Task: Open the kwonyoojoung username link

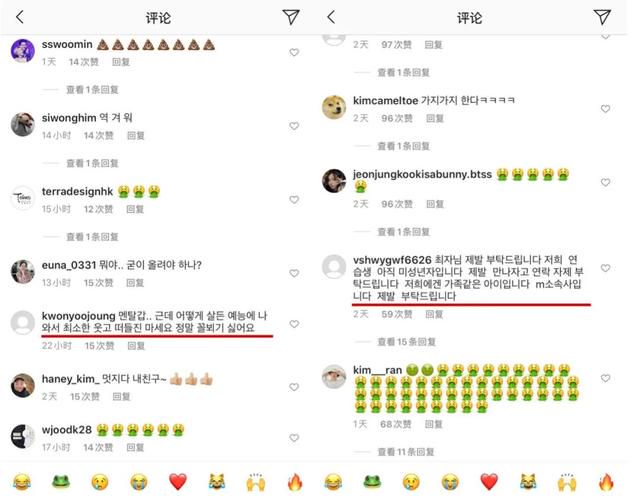Action: coord(78,316)
